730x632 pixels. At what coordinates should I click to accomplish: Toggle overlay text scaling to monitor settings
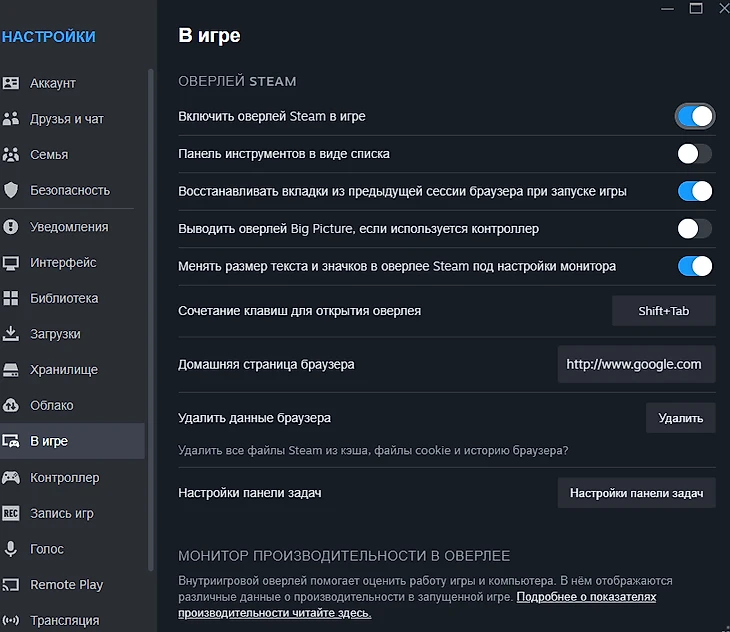point(694,266)
